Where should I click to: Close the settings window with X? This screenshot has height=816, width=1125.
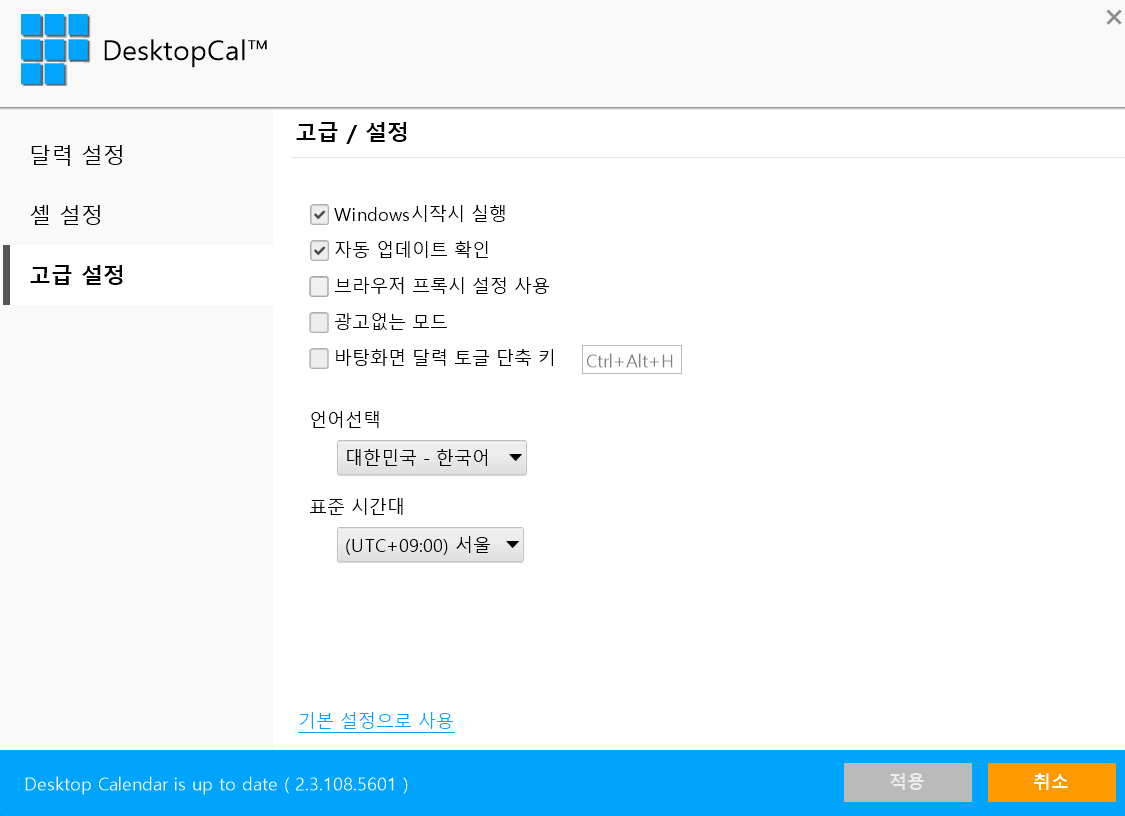(x=1114, y=17)
